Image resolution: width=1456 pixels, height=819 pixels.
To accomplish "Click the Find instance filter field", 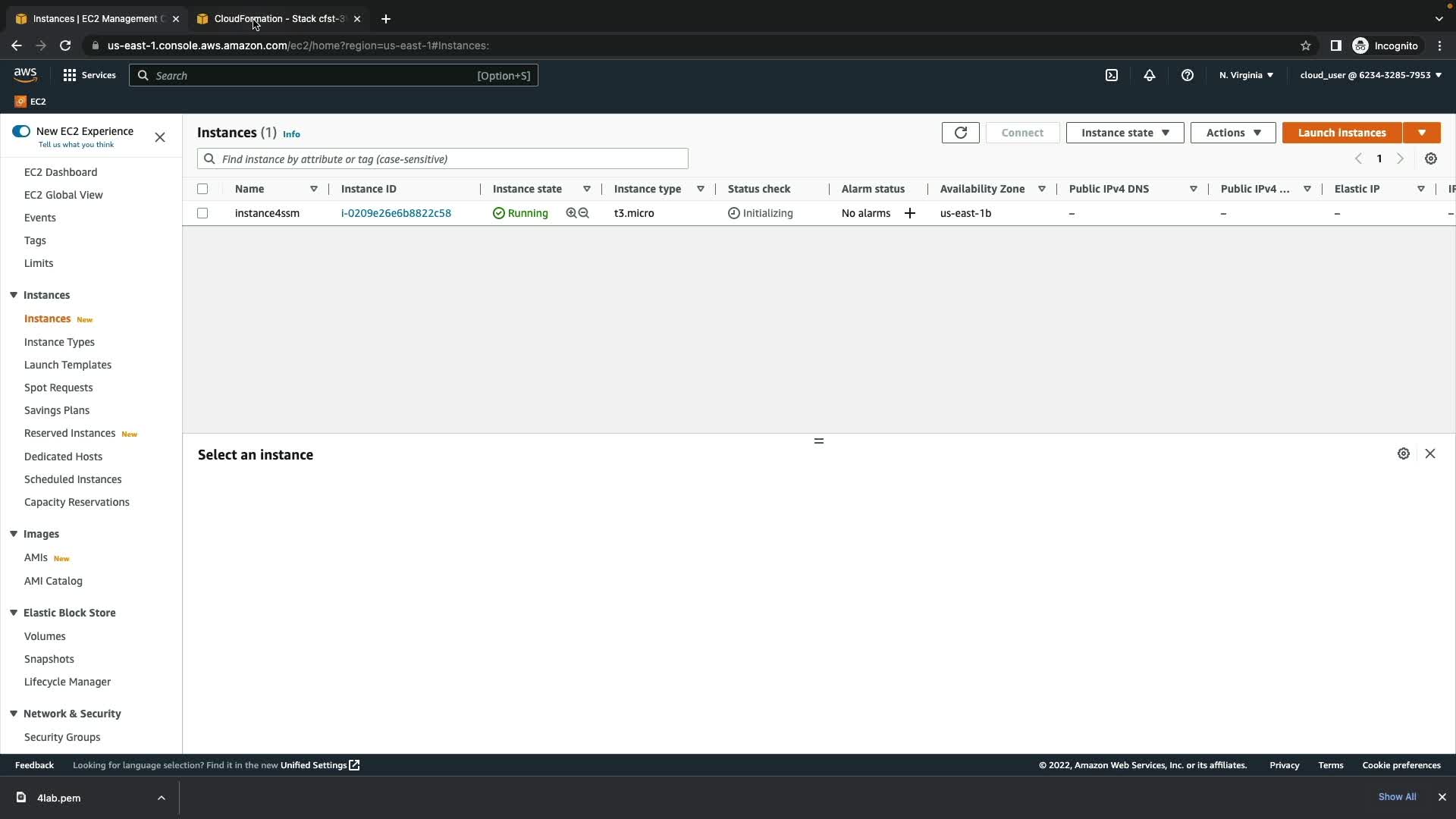I will coord(442,158).
